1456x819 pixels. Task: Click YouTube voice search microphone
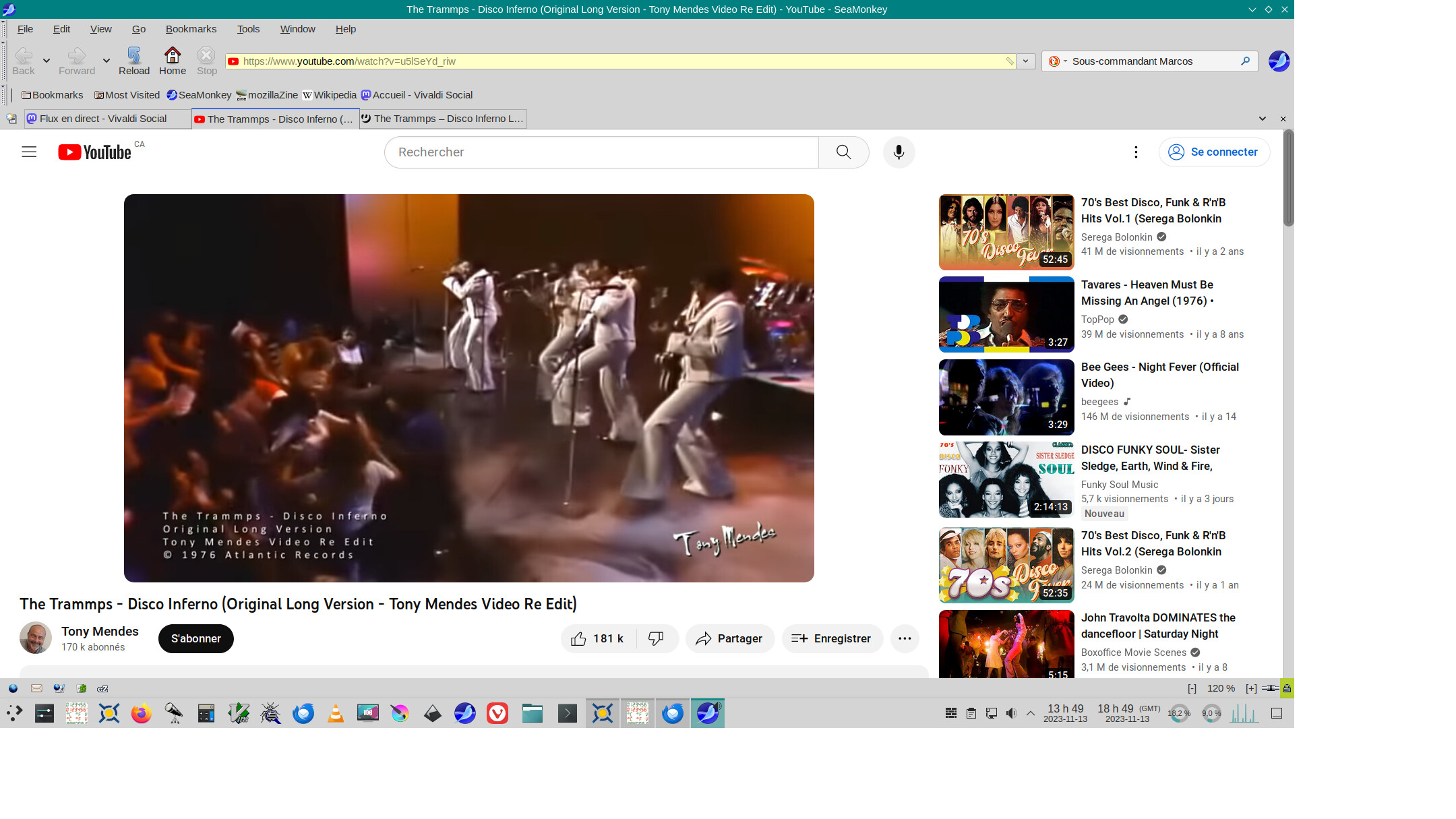(899, 152)
